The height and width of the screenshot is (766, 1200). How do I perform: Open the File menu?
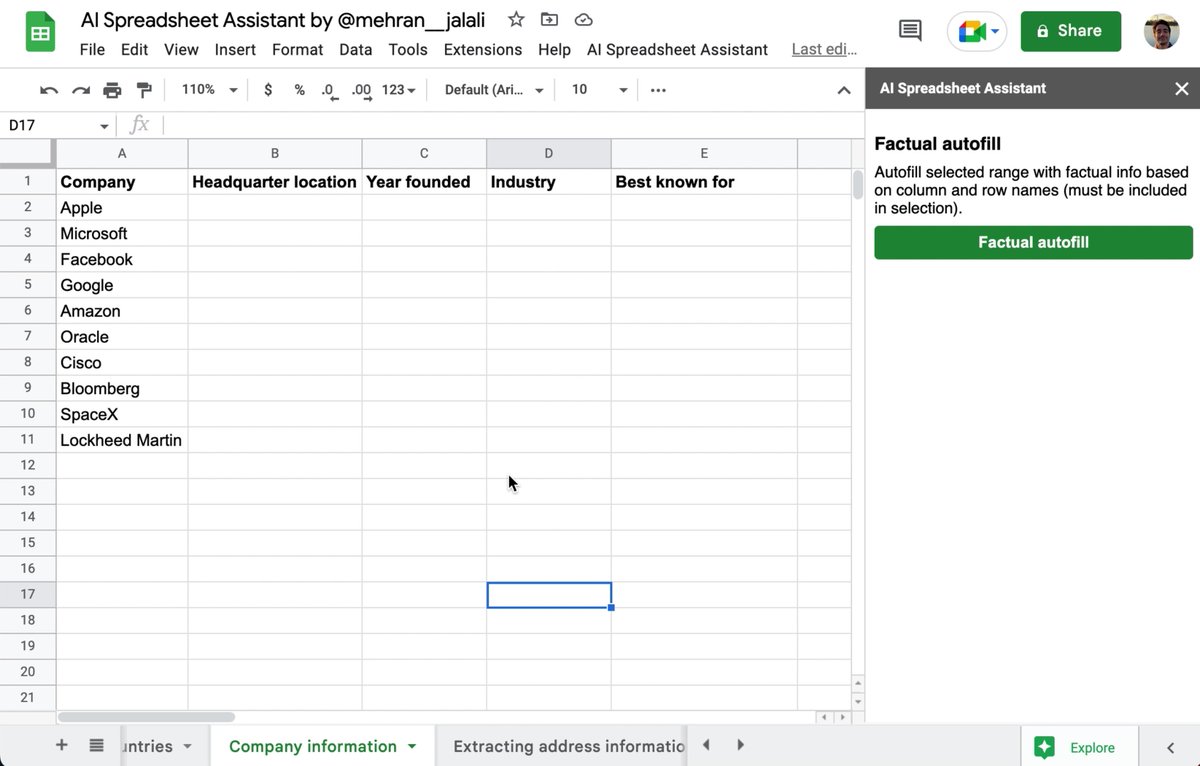click(92, 49)
